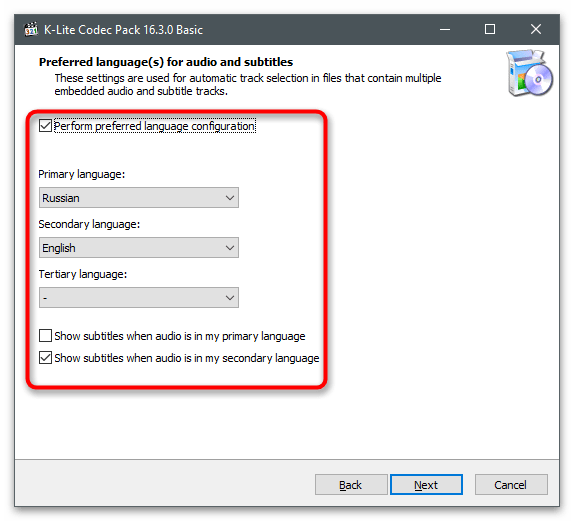Enable subtitles for primary language audio

45,335
